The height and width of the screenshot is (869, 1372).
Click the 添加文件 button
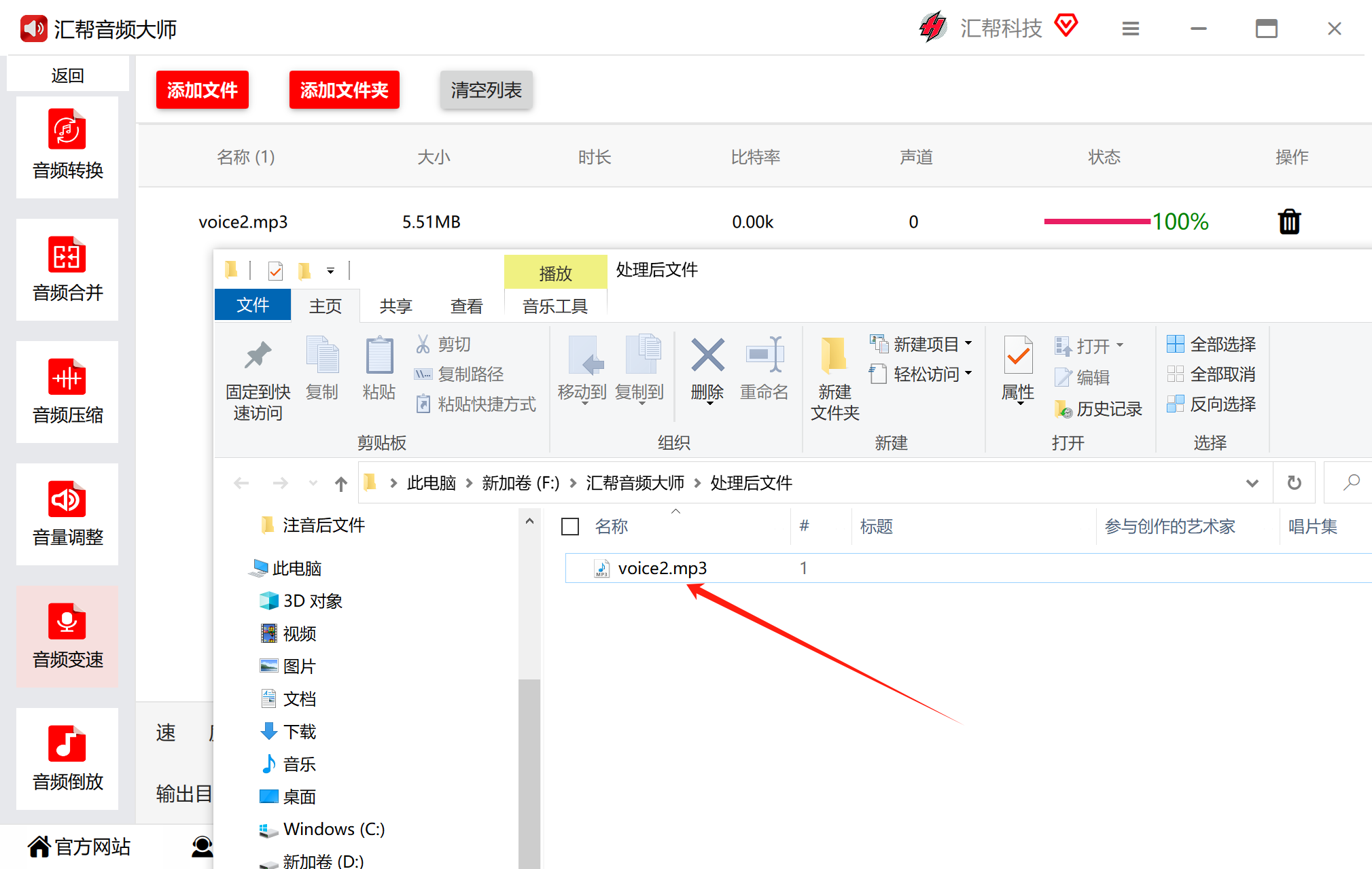(203, 90)
